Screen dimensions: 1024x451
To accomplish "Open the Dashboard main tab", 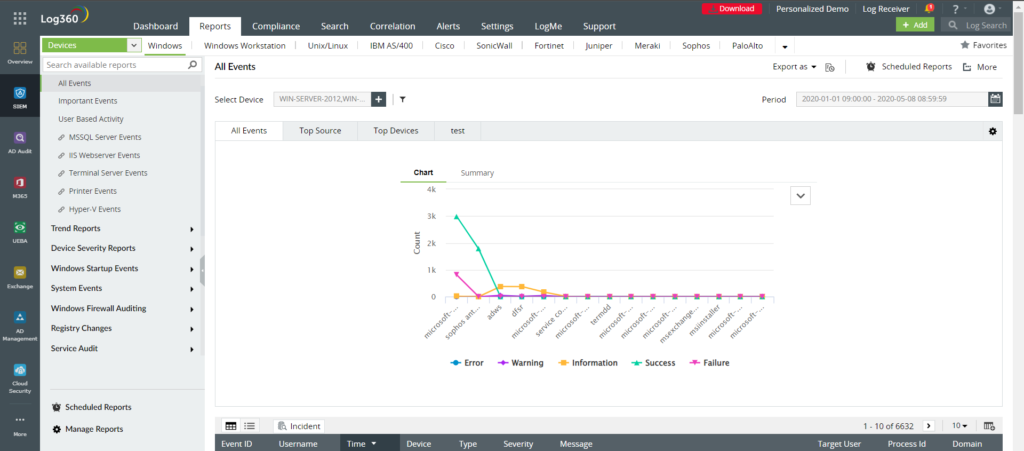I will 155,27.
